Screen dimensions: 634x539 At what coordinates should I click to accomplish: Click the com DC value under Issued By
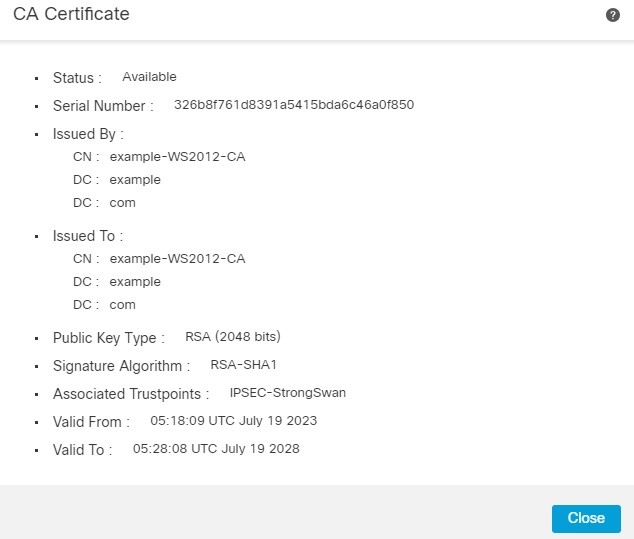point(122,203)
